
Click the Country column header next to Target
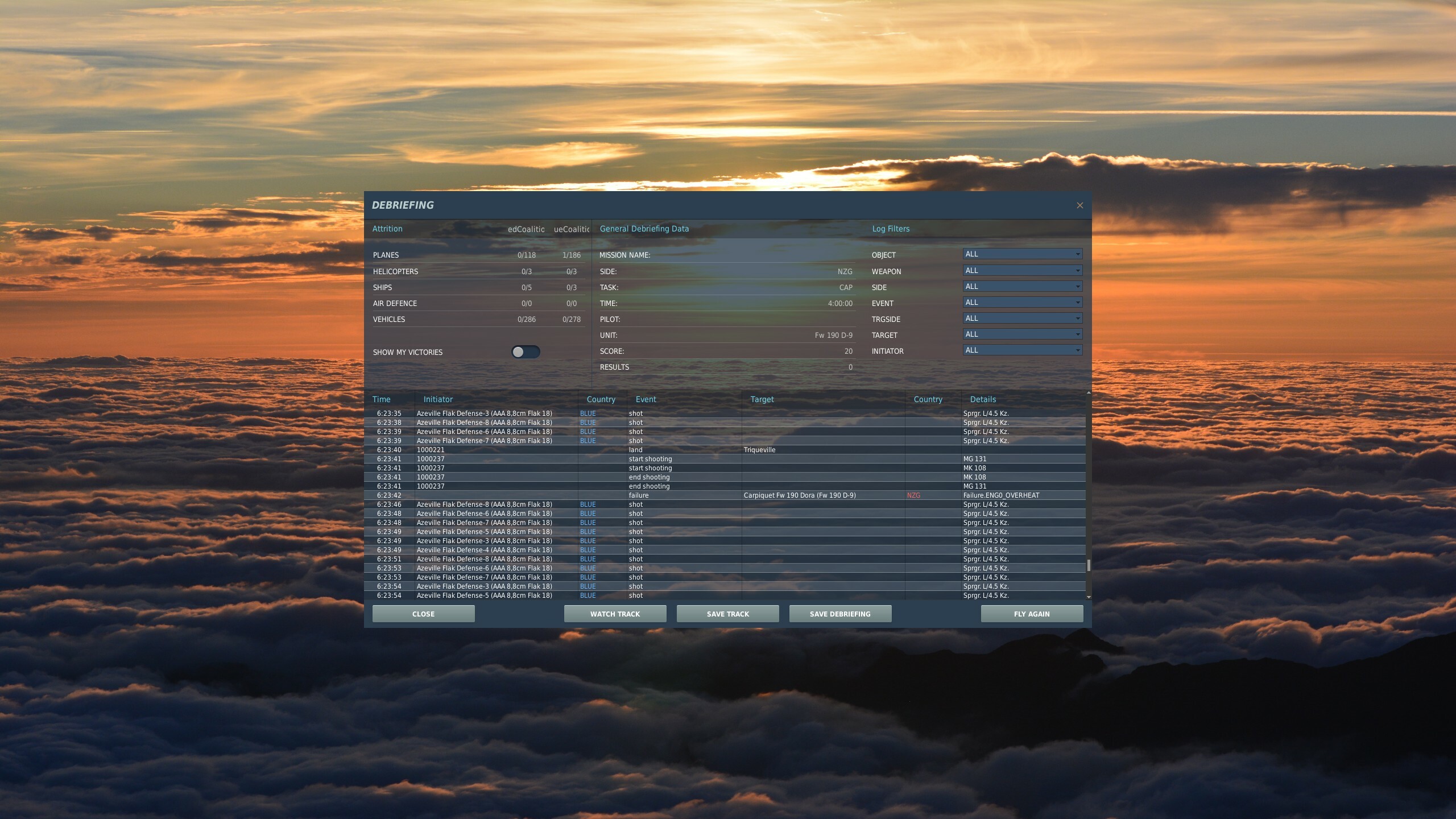click(x=928, y=399)
